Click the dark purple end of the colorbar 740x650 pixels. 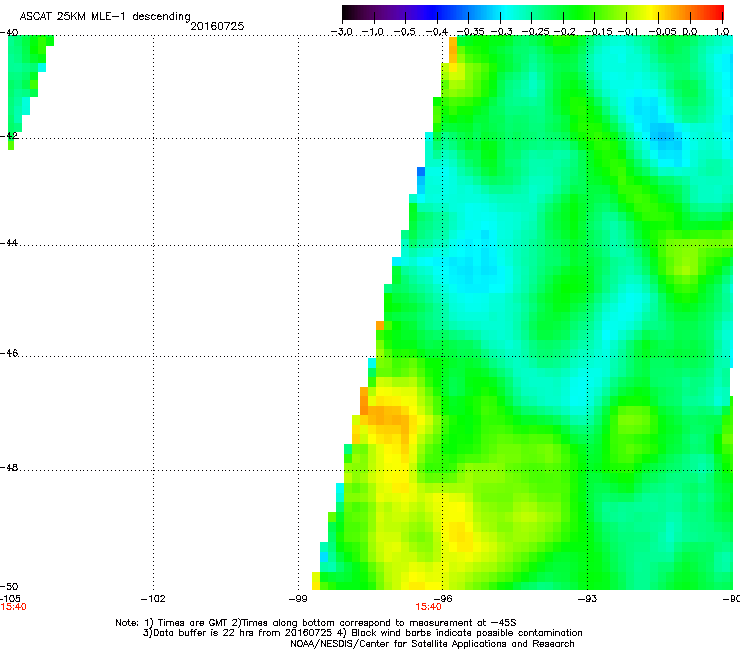click(352, 13)
